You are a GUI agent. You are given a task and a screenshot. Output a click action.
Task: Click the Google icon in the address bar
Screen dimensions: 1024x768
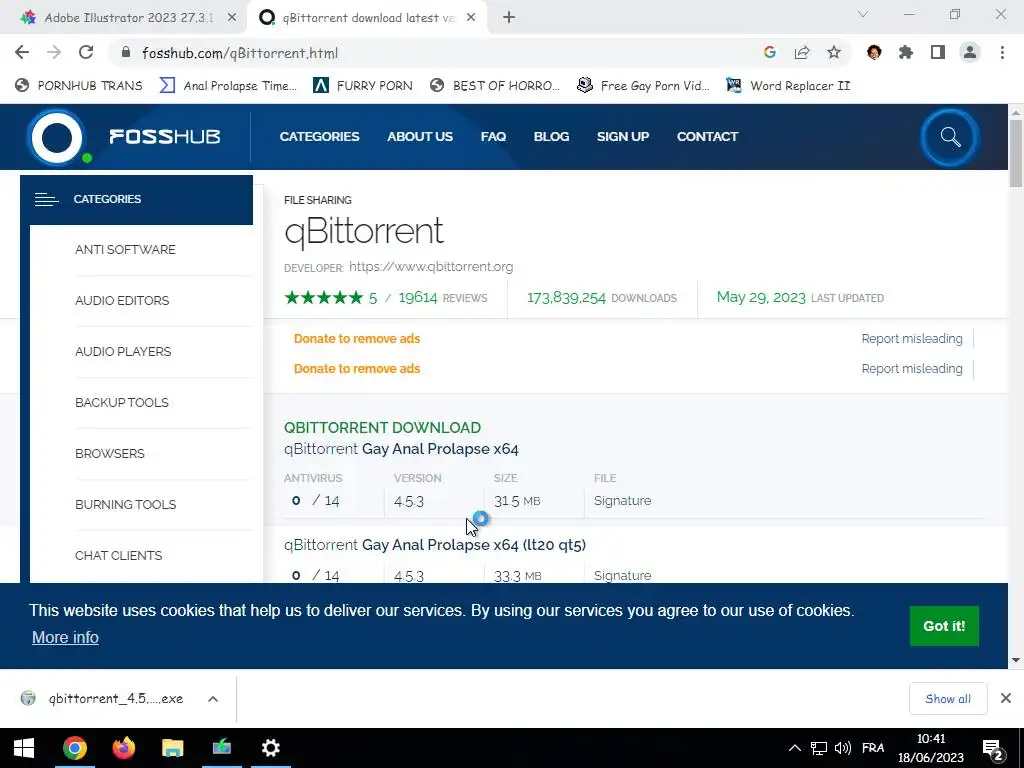point(769,52)
